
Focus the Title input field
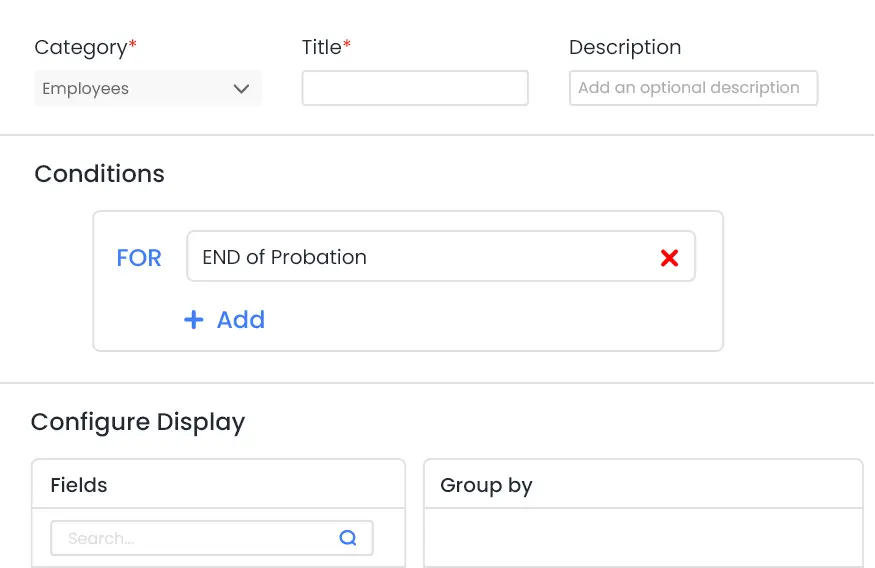tap(414, 88)
